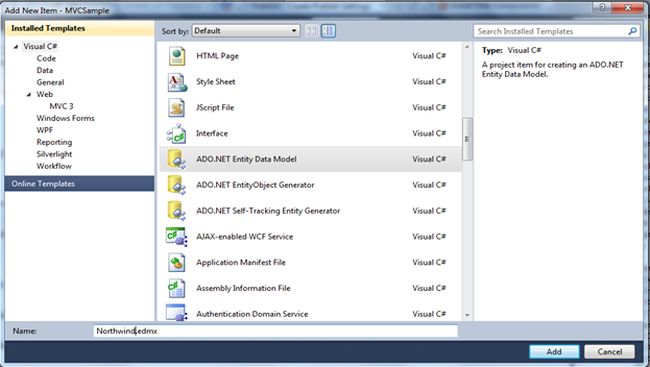Select Reporting category in tree
This screenshot has width=650, height=367.
pyautogui.click(x=54, y=142)
